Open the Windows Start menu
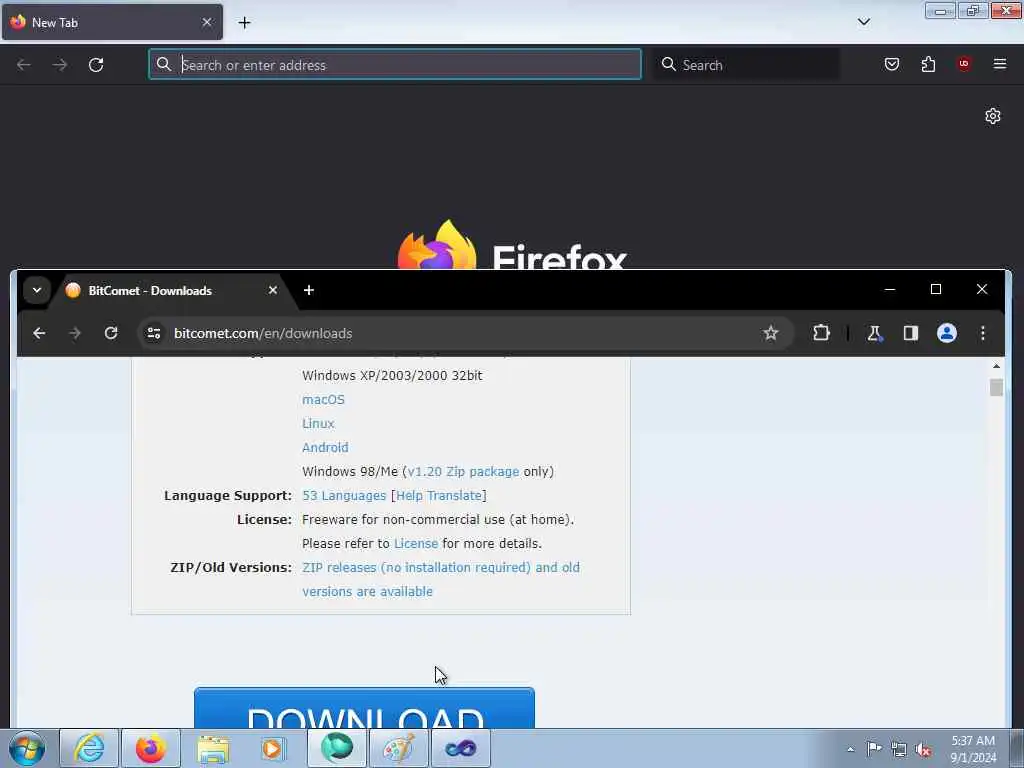Screen dimensions: 1024x768 pyautogui.click(x=27, y=748)
